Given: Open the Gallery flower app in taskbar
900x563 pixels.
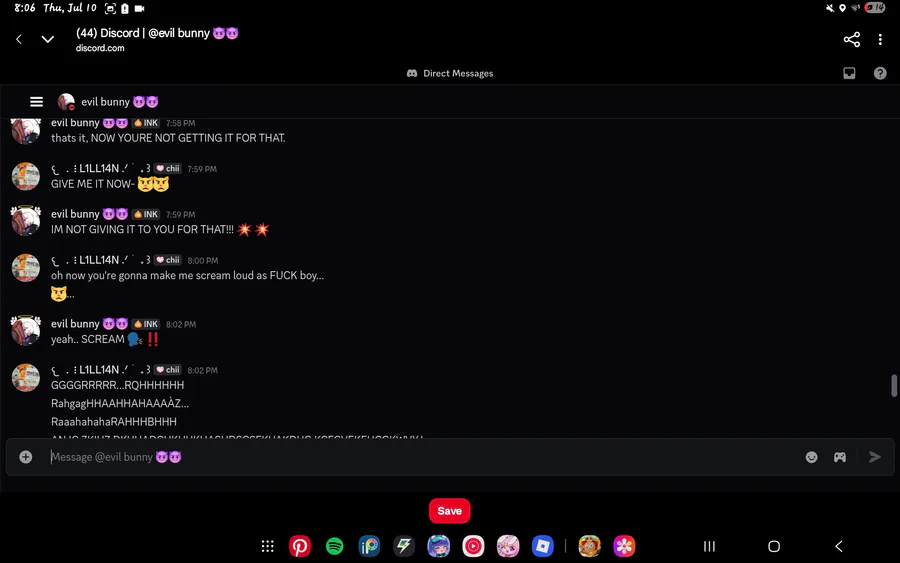Looking at the screenshot, I should click(624, 546).
